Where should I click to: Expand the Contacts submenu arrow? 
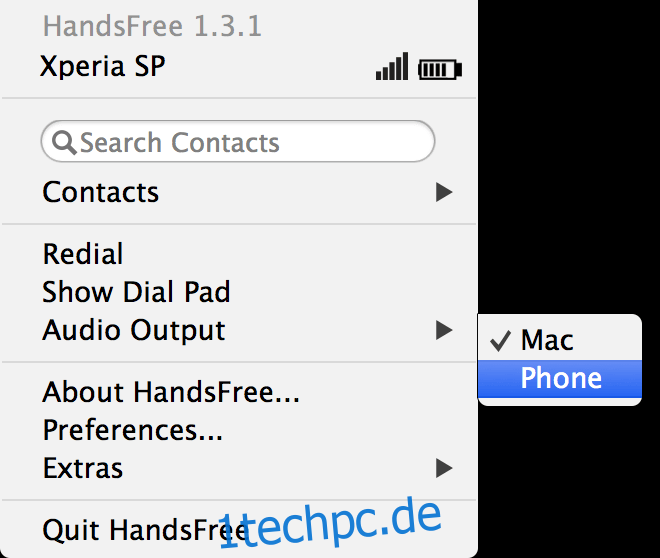tap(444, 192)
